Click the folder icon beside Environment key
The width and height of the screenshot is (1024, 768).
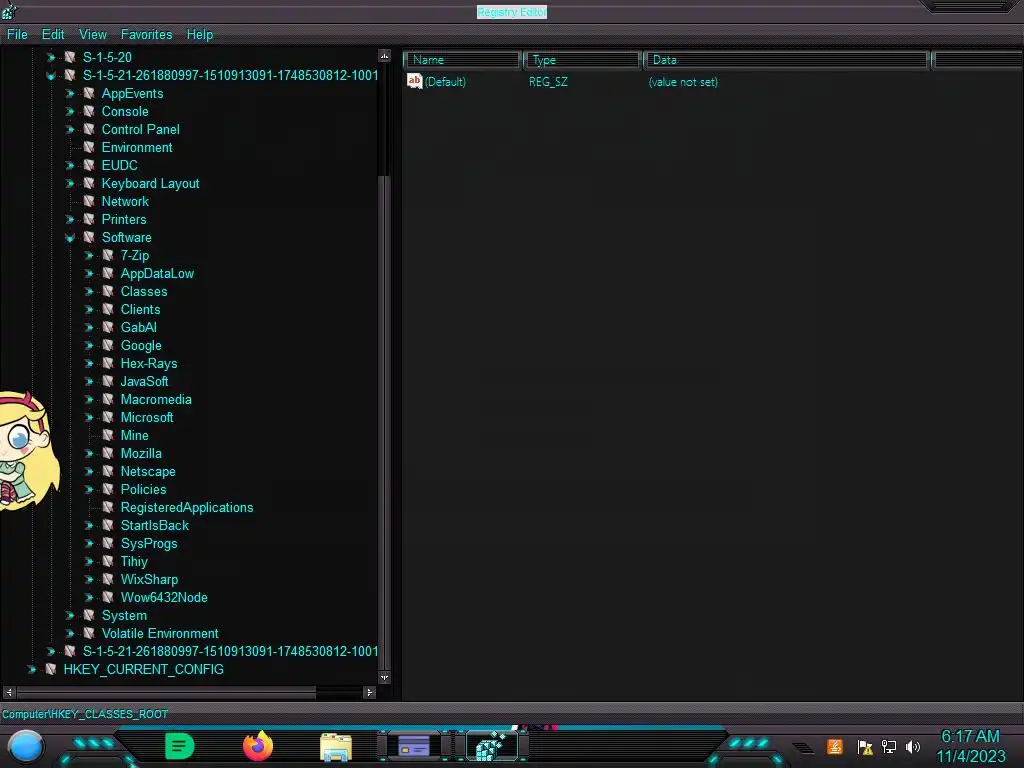click(89, 147)
